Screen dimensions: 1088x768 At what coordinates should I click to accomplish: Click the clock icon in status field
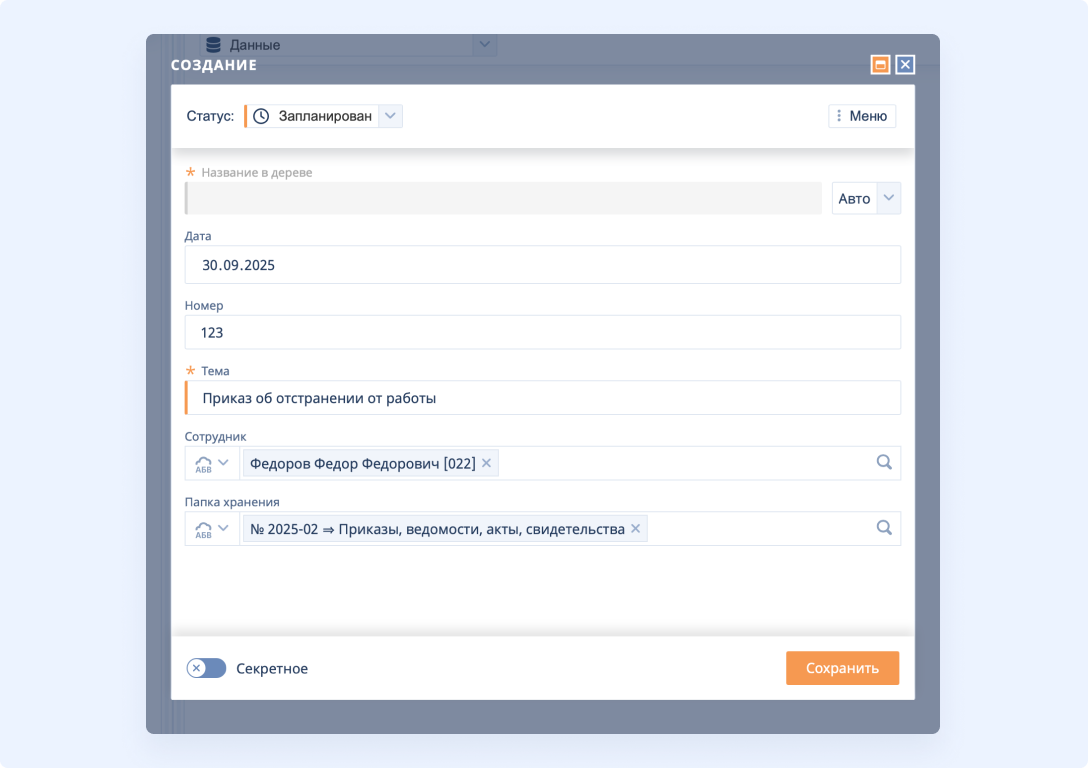[261, 116]
